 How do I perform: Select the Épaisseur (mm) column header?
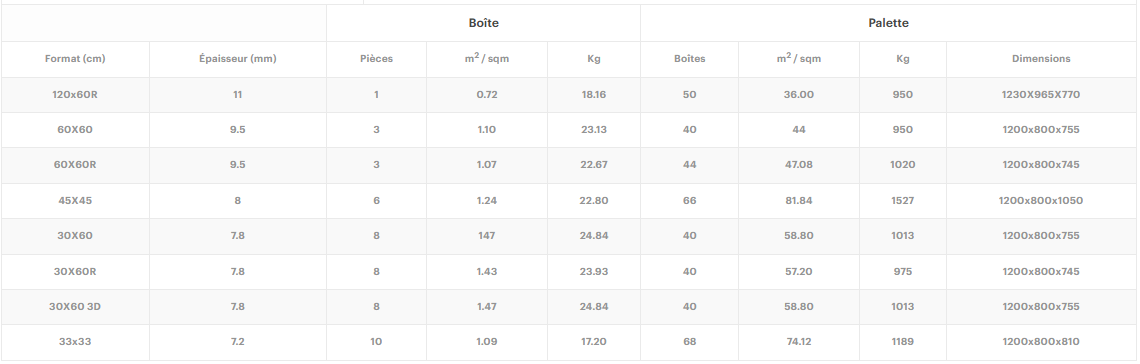pyautogui.click(x=238, y=59)
